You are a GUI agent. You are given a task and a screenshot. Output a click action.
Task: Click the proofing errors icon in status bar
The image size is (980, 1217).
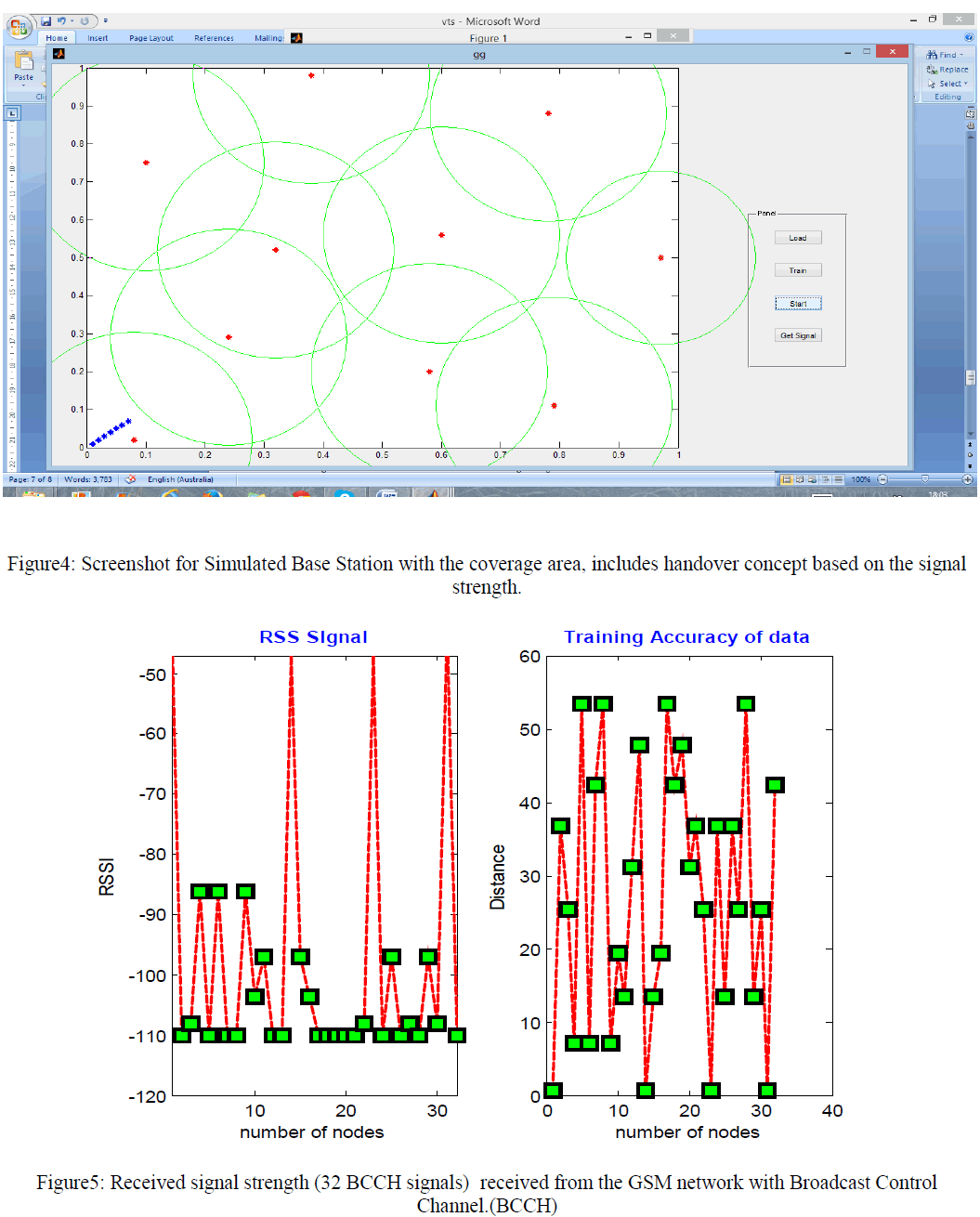130,479
